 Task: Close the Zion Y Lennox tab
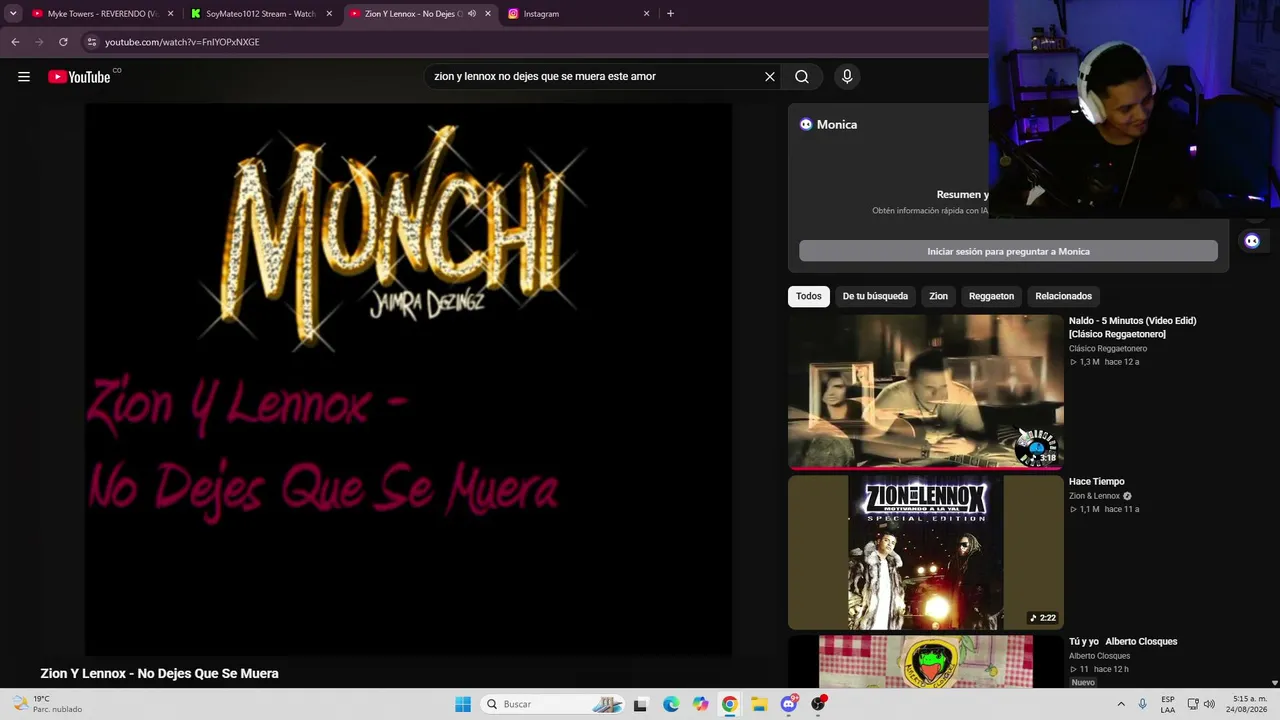click(x=488, y=14)
